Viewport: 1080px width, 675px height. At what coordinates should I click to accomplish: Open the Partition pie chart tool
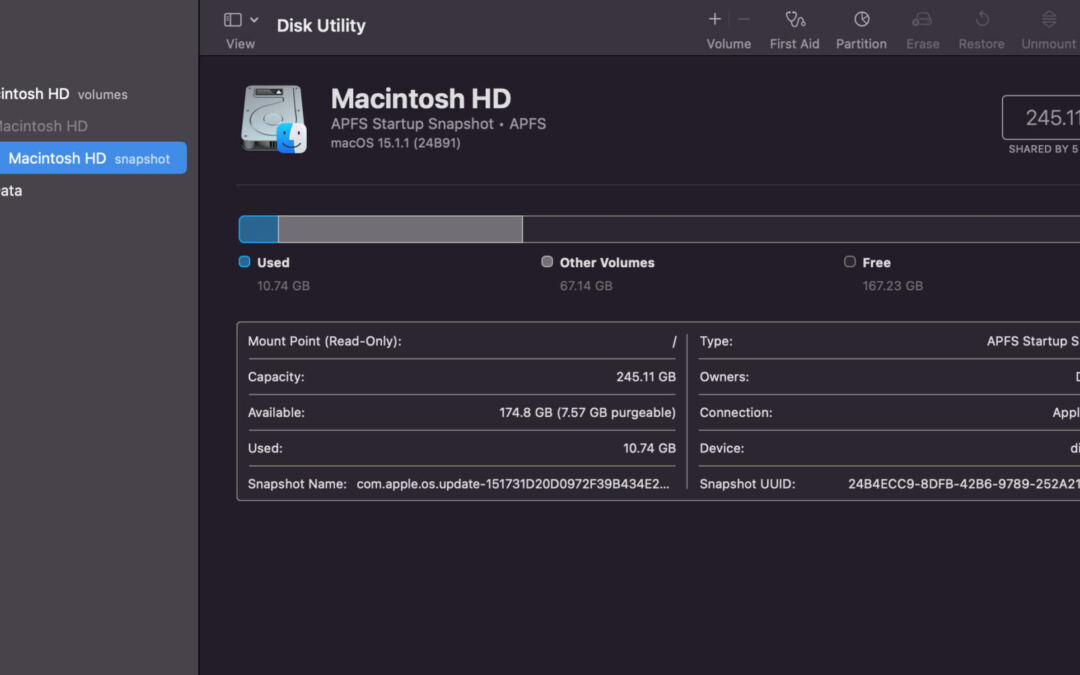pyautogui.click(x=861, y=20)
